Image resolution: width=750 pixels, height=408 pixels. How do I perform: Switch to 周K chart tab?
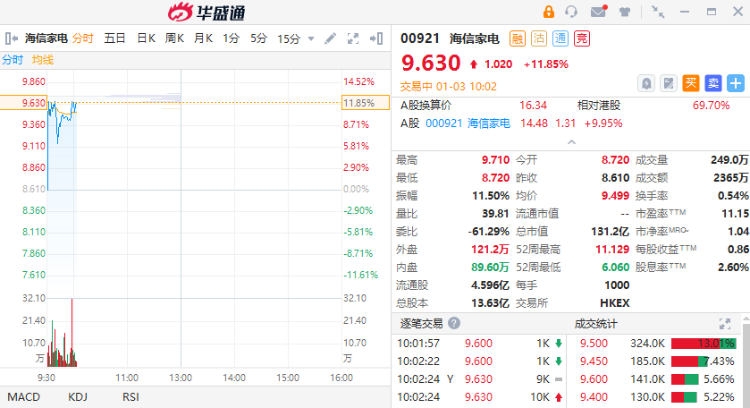pyautogui.click(x=175, y=38)
